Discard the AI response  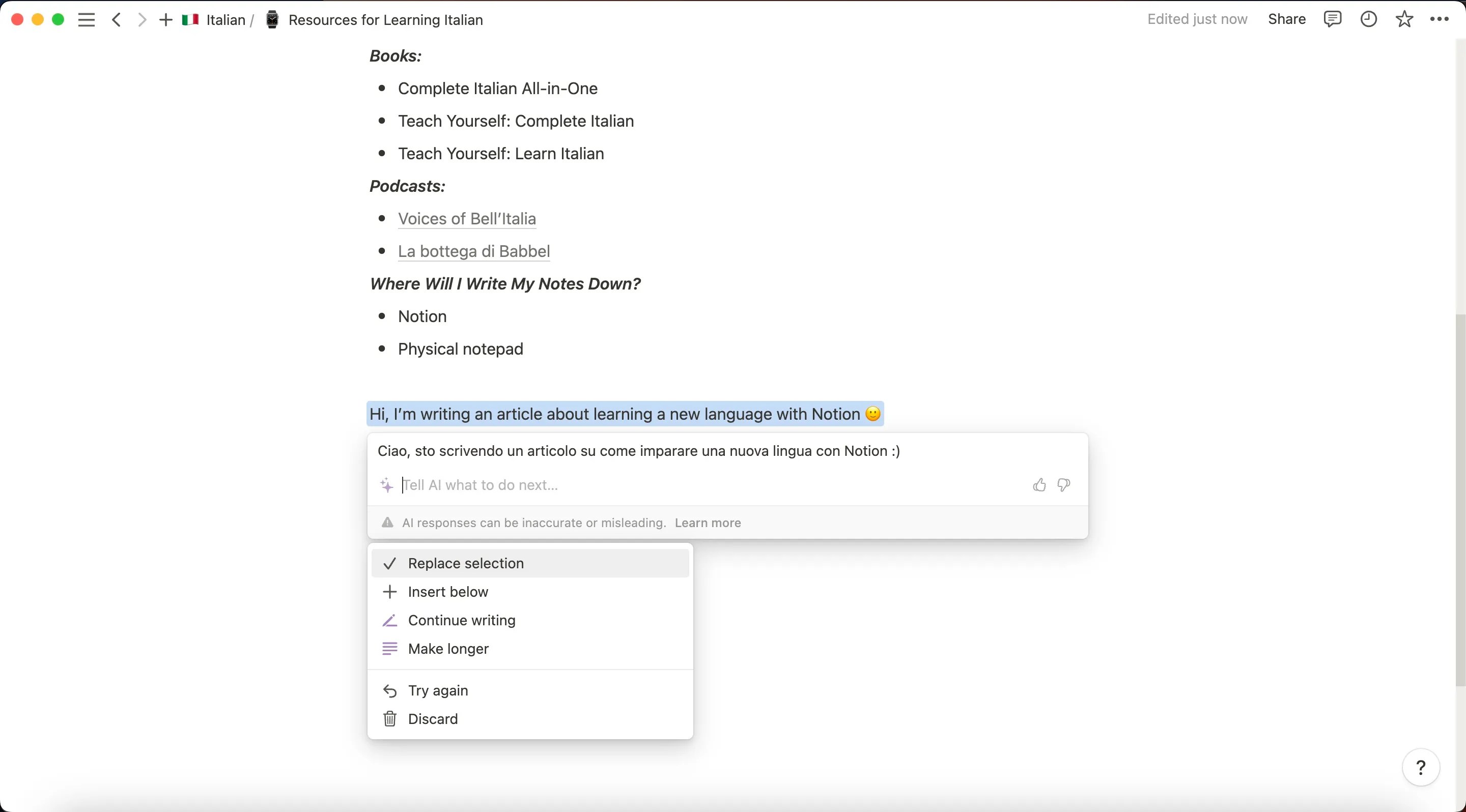(x=433, y=718)
